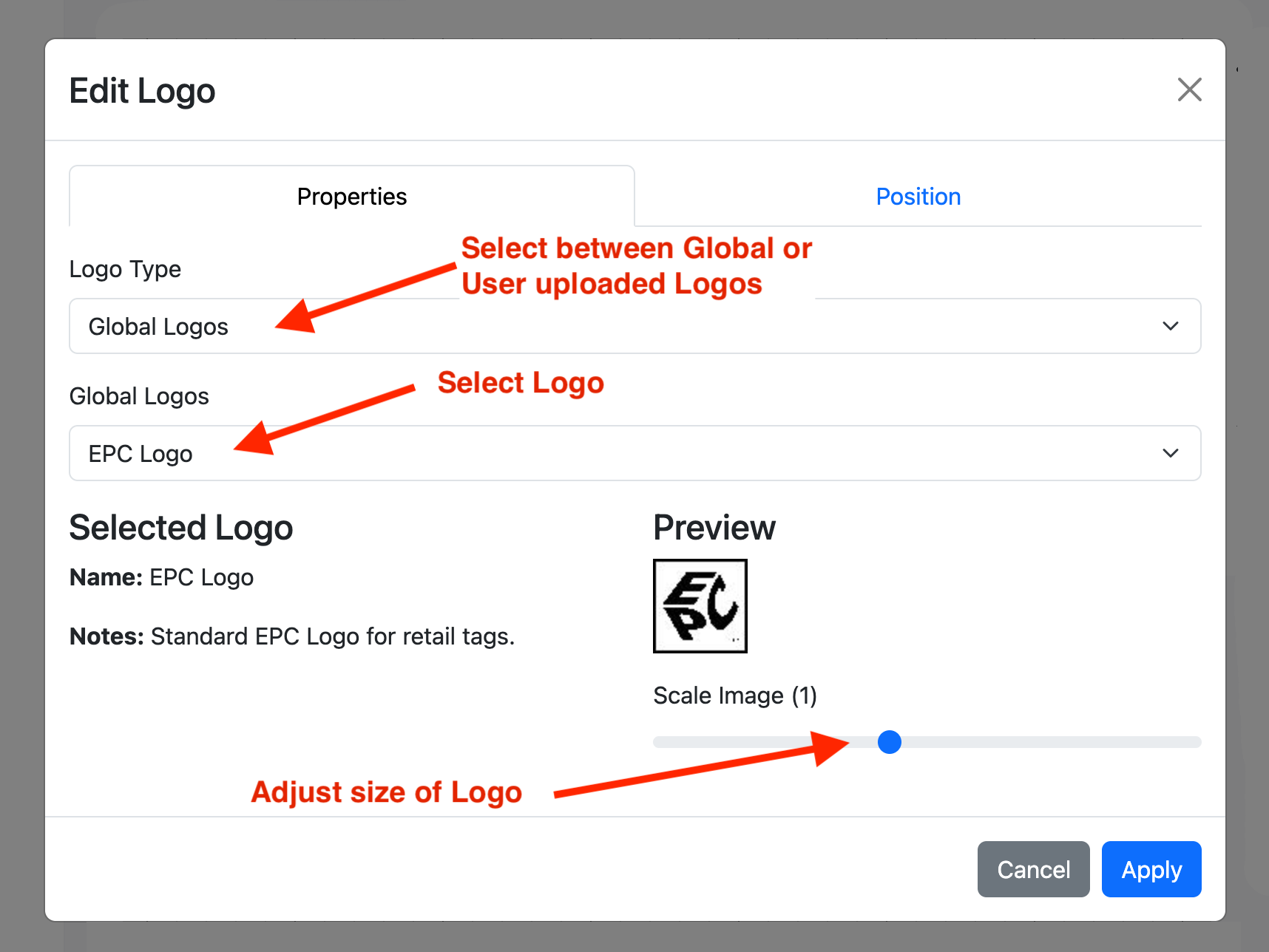Screen dimensions: 1269x952
Task: Switch to the Position tab
Action: tap(918, 197)
